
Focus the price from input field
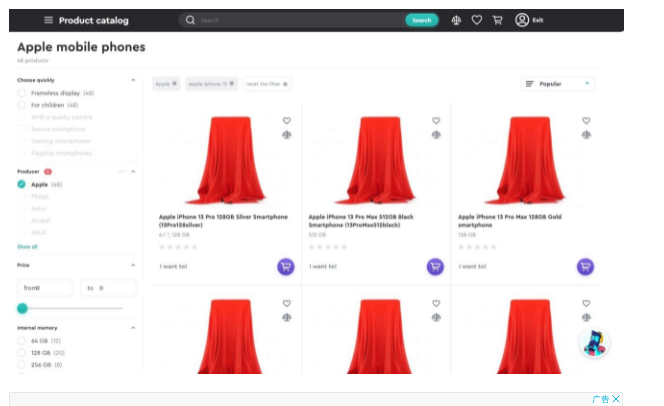coord(45,288)
